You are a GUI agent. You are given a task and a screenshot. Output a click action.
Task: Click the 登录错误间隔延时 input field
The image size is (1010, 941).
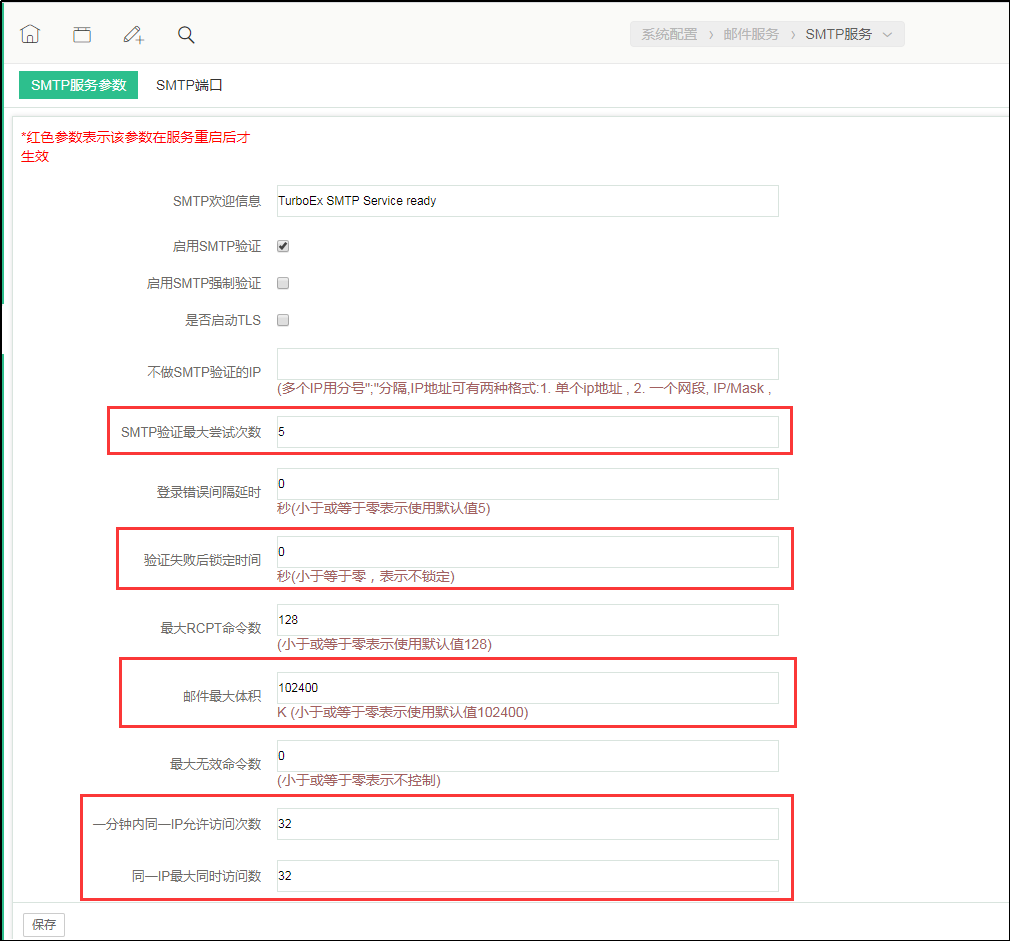tap(527, 484)
